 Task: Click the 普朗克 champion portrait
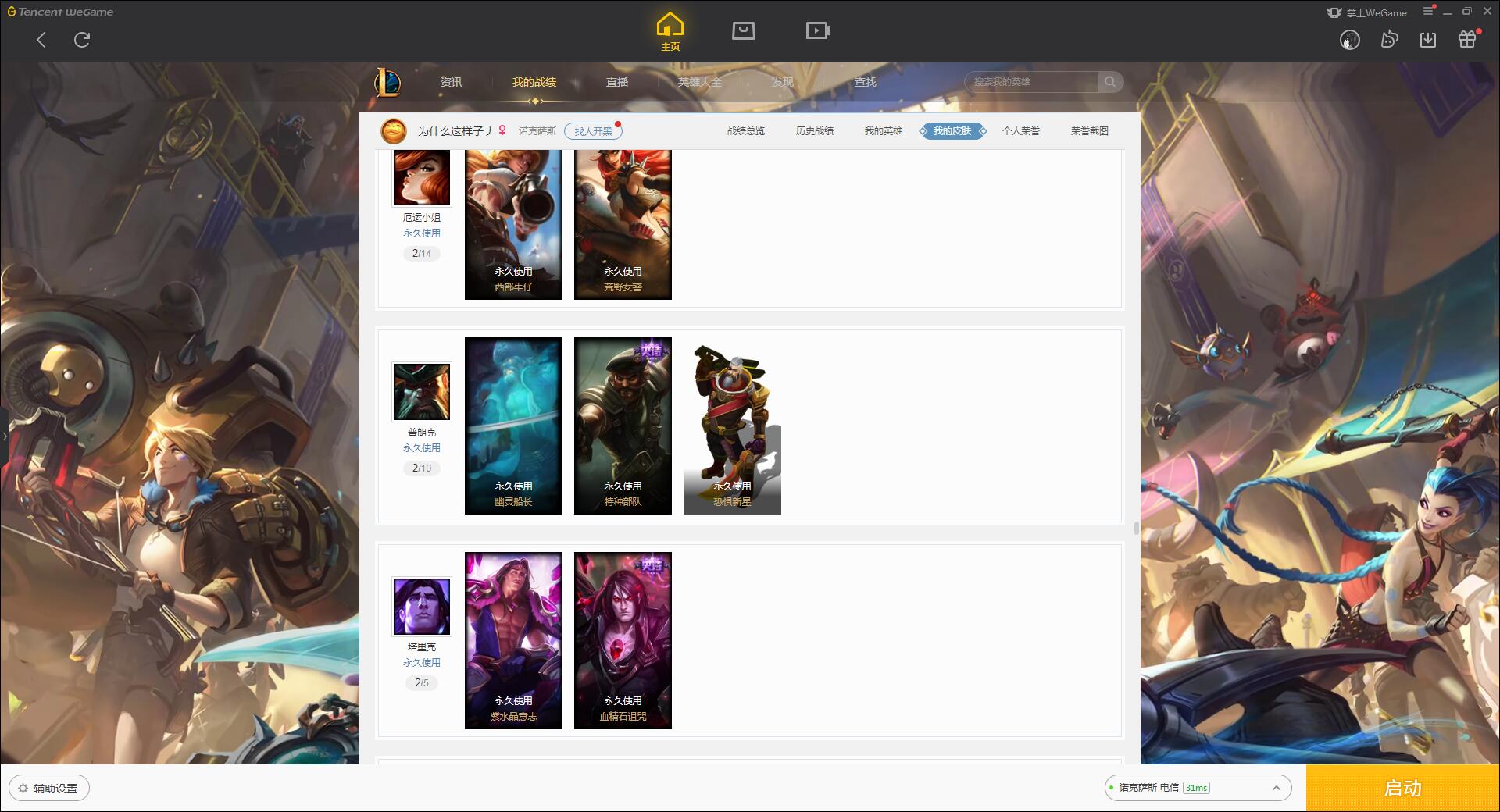tap(422, 392)
